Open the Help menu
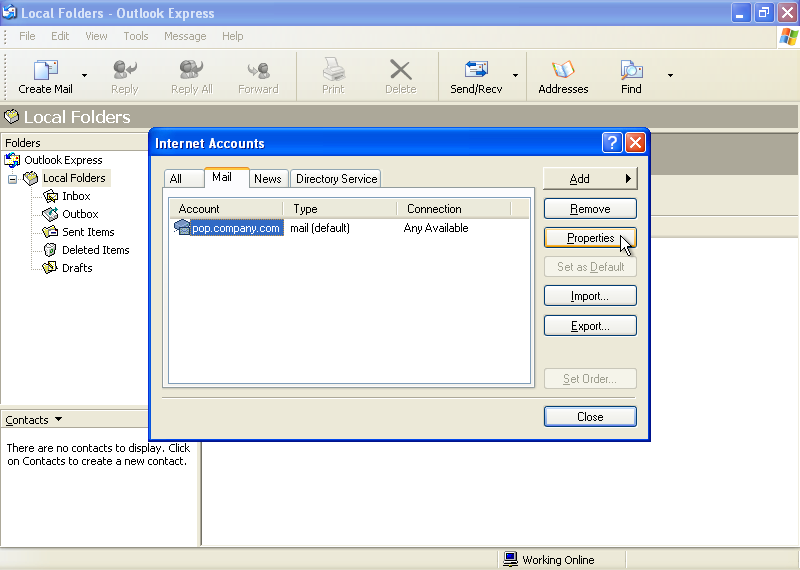800x570 pixels. point(232,36)
